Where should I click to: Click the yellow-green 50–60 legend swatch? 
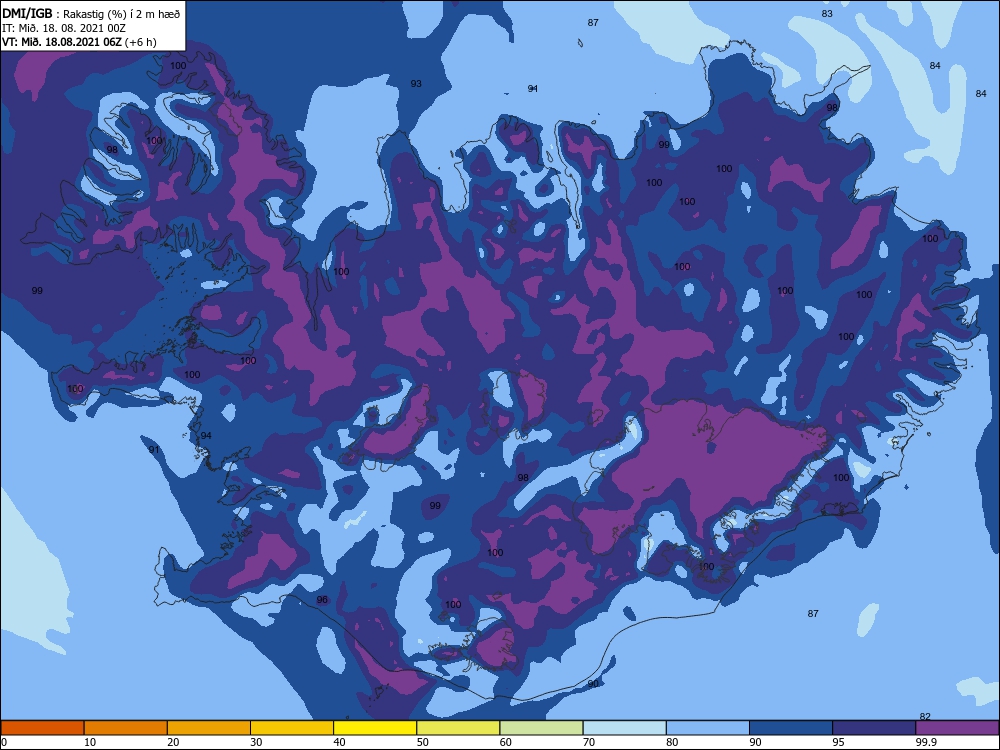pos(458,728)
